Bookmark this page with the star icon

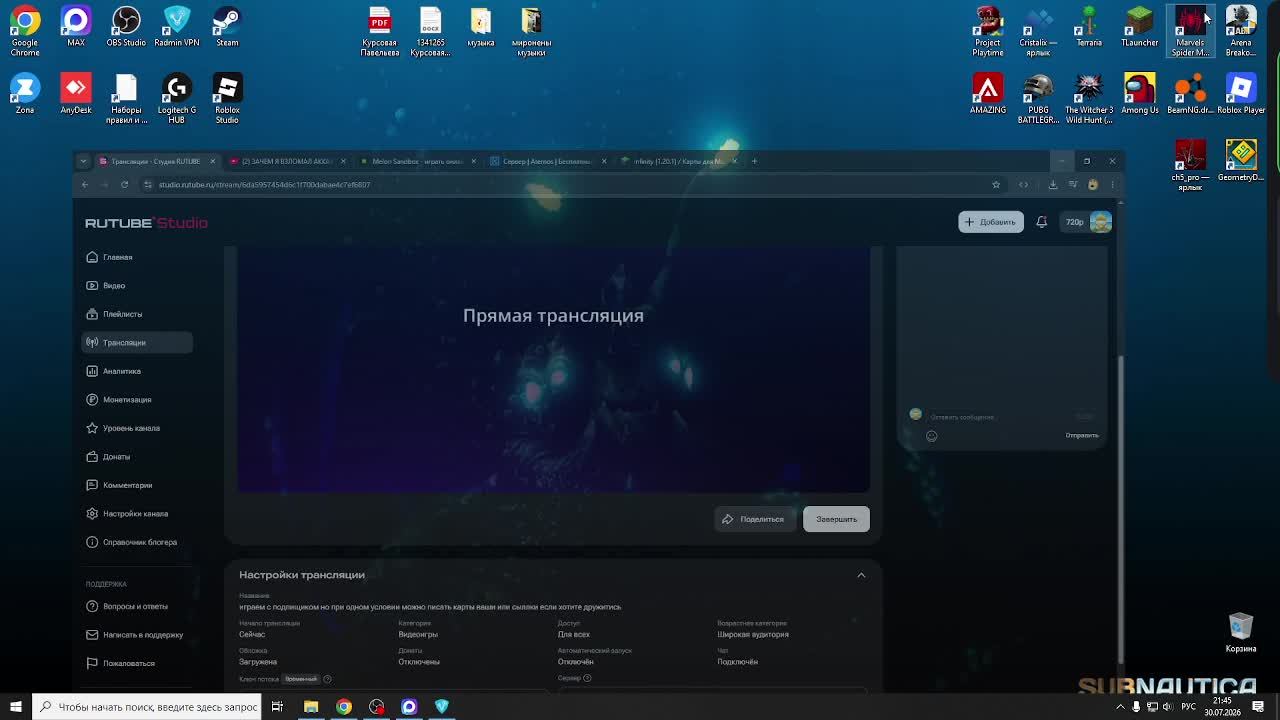coord(996,184)
